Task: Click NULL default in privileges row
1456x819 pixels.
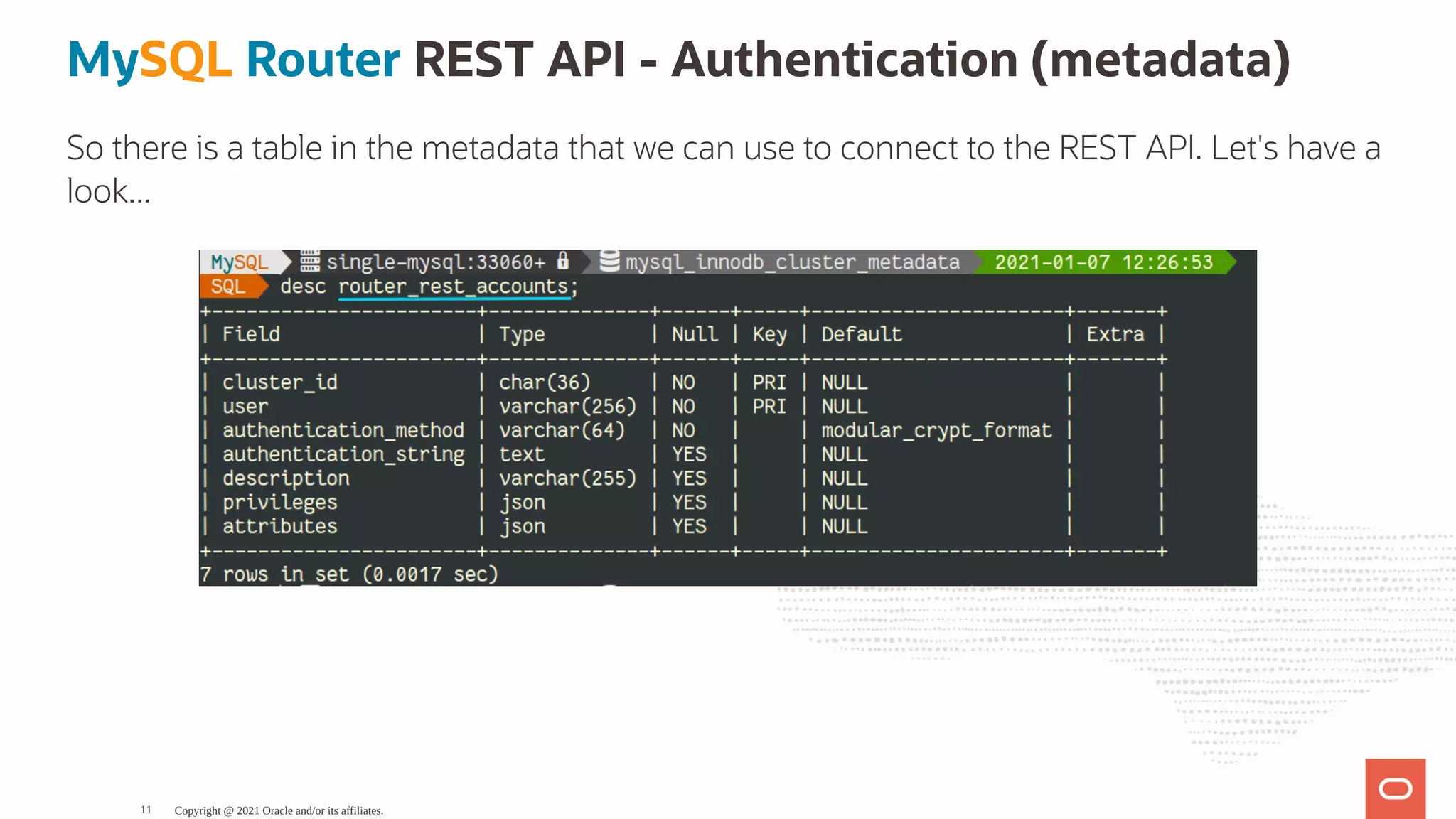Action: [845, 503]
